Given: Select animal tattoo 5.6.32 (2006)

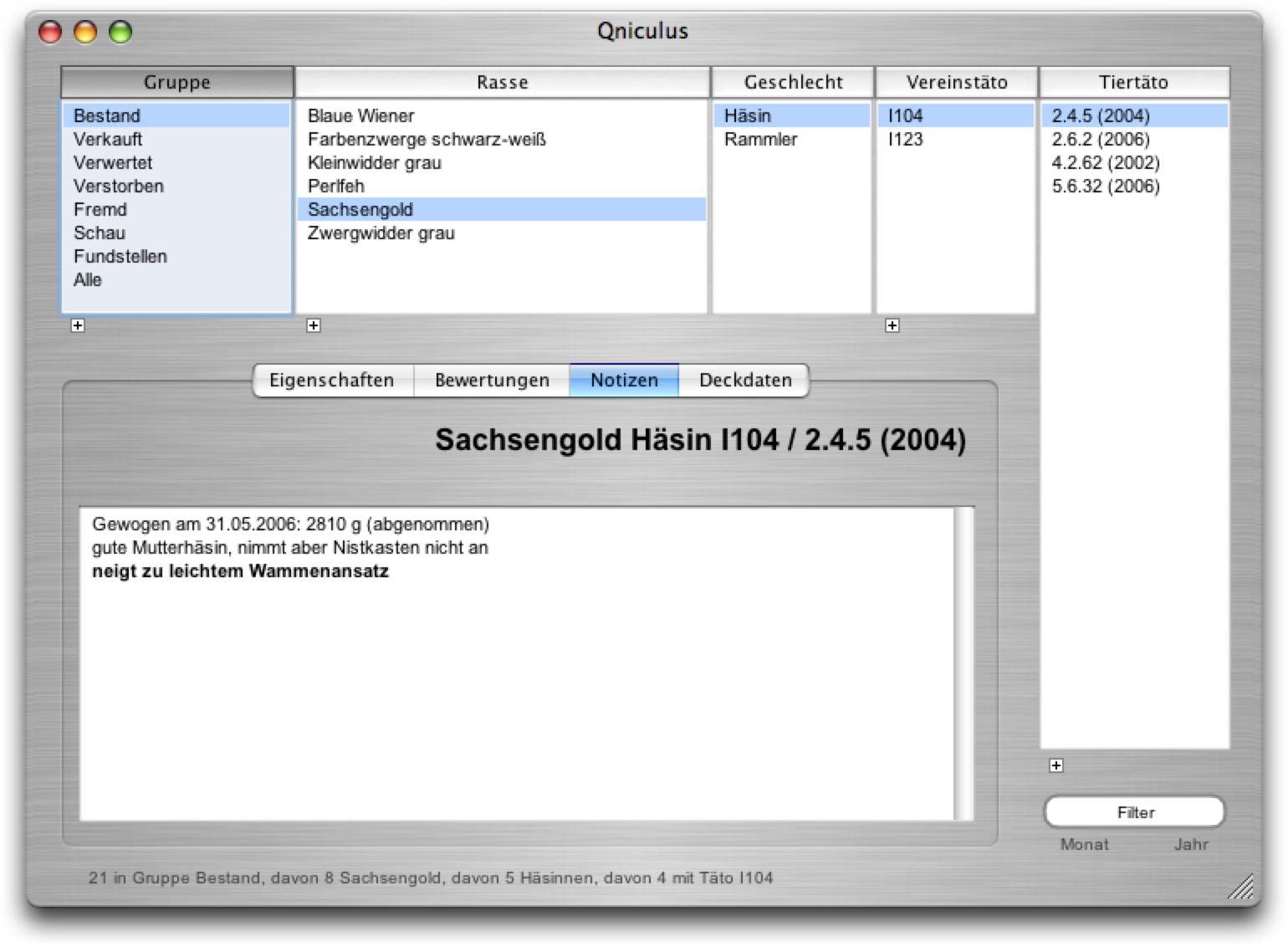Looking at the screenshot, I should (1134, 186).
